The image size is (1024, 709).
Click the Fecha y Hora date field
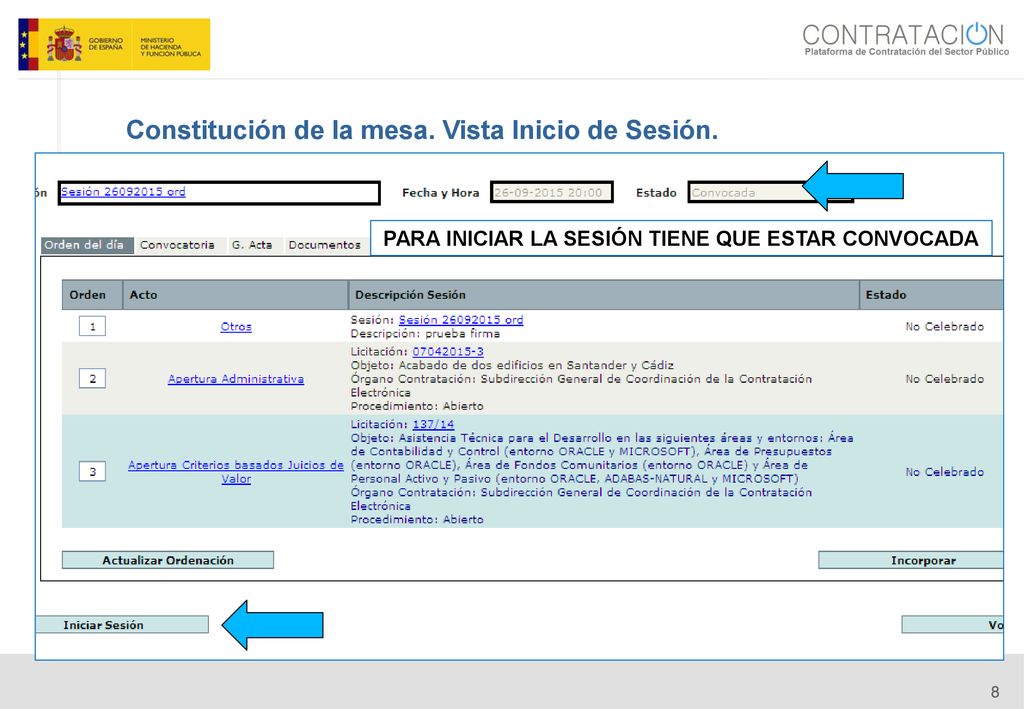coord(552,193)
